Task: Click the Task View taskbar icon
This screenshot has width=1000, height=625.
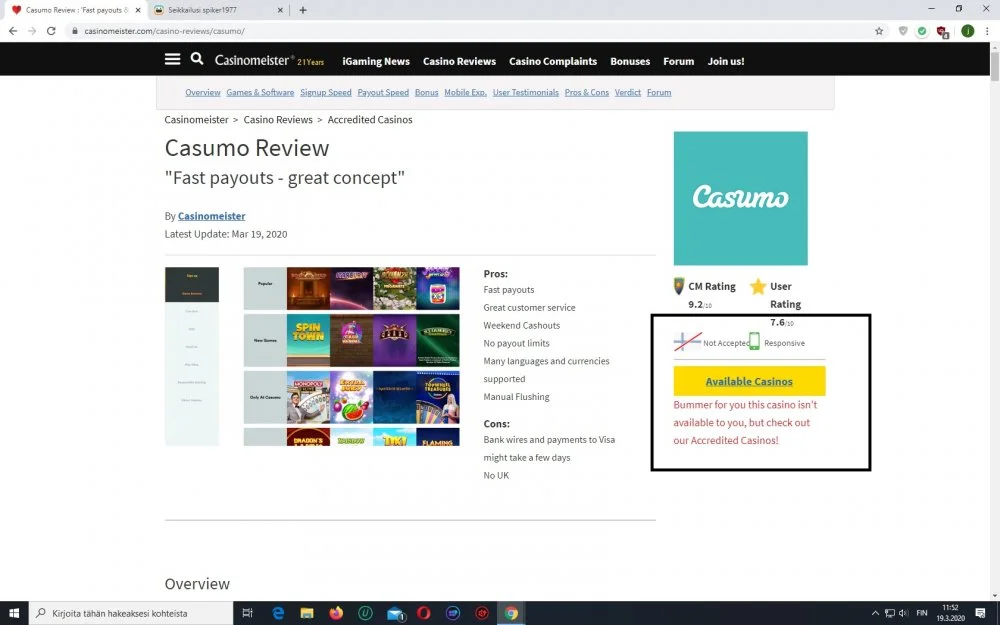Action: coord(247,613)
